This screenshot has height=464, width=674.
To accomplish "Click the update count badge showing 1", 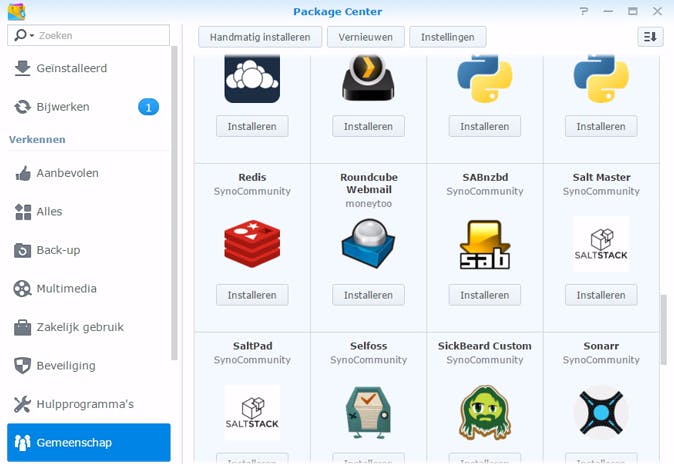I will (148, 107).
